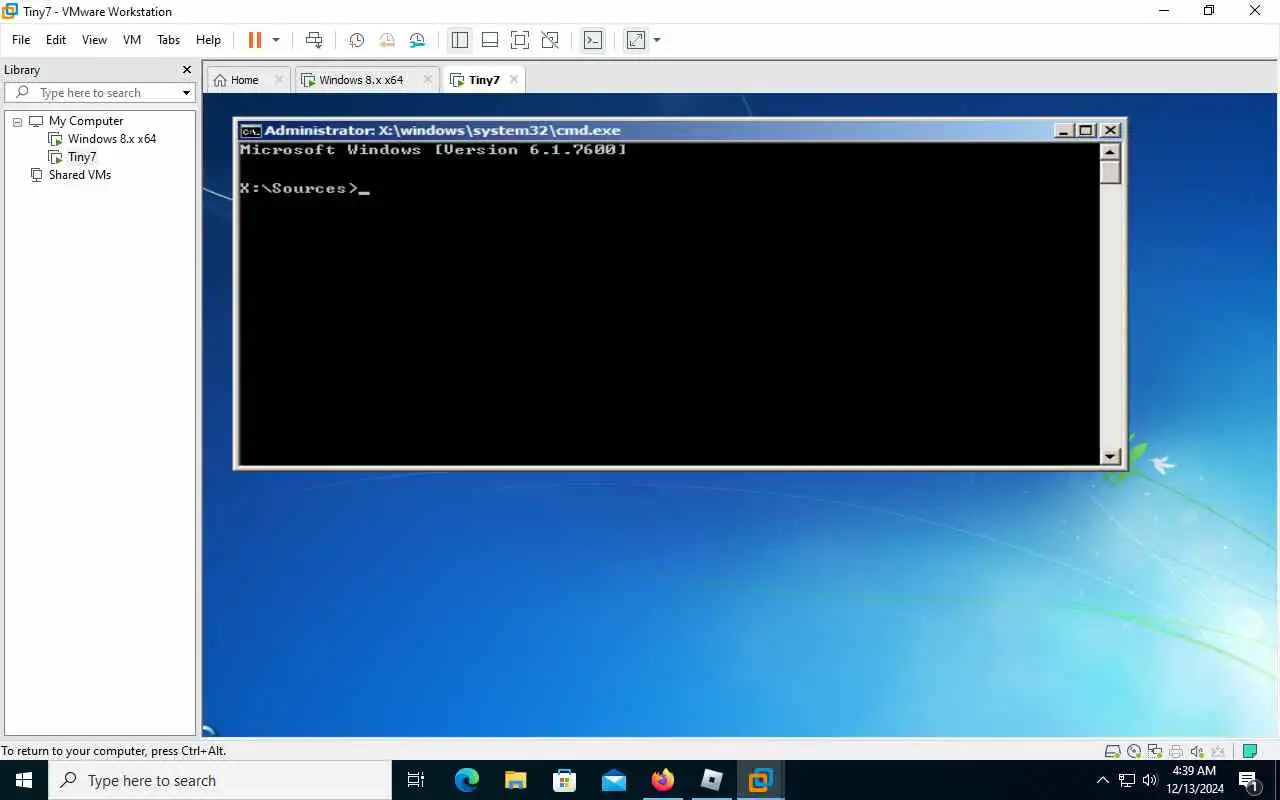
Task: Open the notification center
Action: [x=1249, y=780]
